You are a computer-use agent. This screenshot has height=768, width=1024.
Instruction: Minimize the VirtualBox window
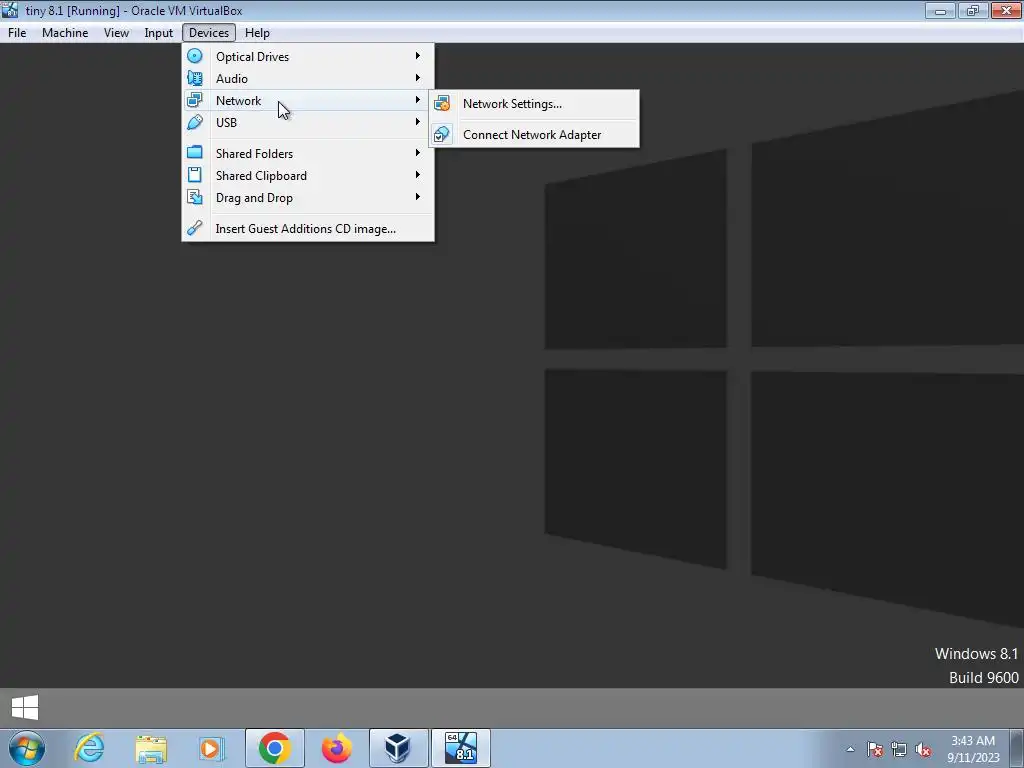tap(940, 10)
